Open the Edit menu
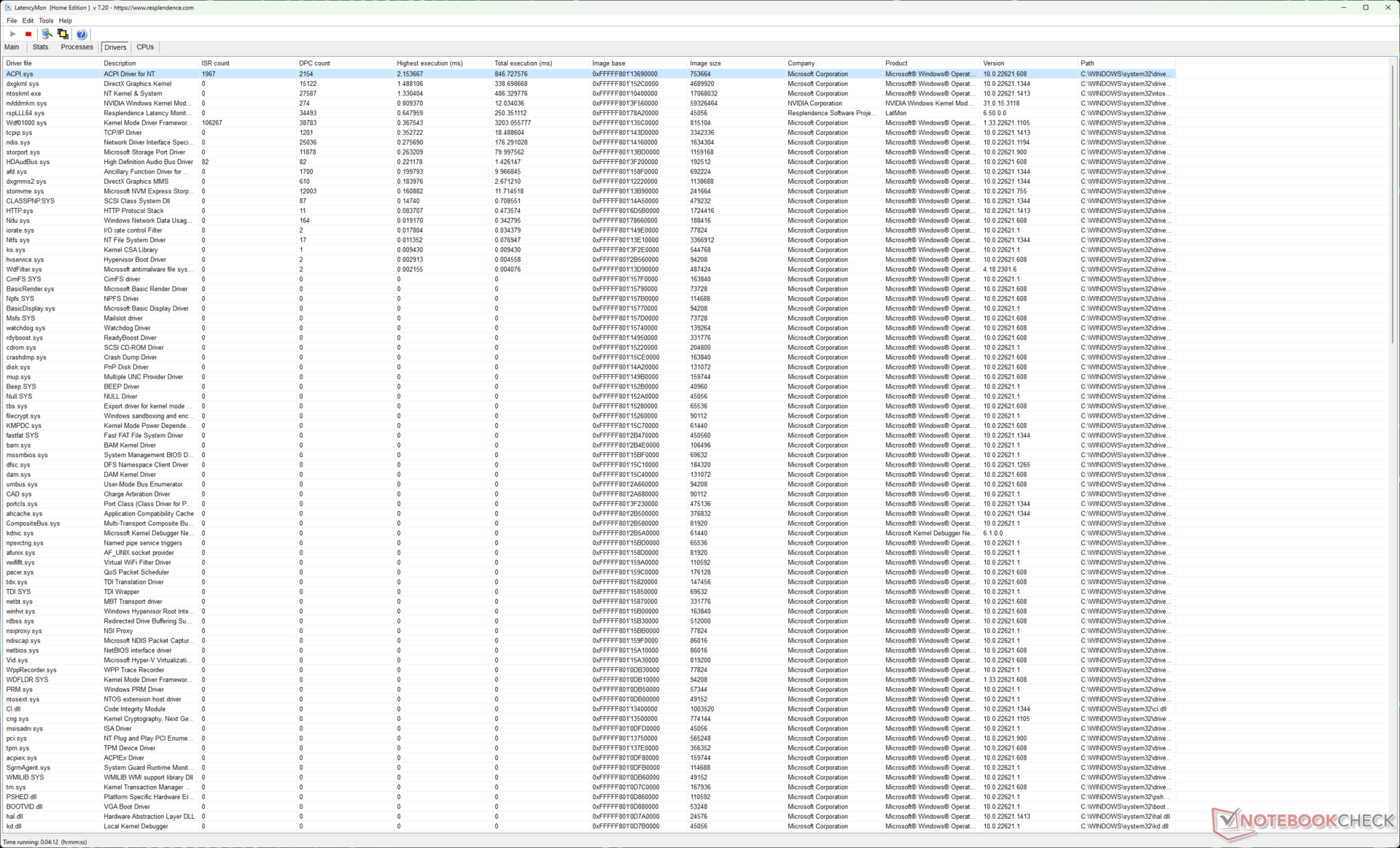 [x=28, y=20]
